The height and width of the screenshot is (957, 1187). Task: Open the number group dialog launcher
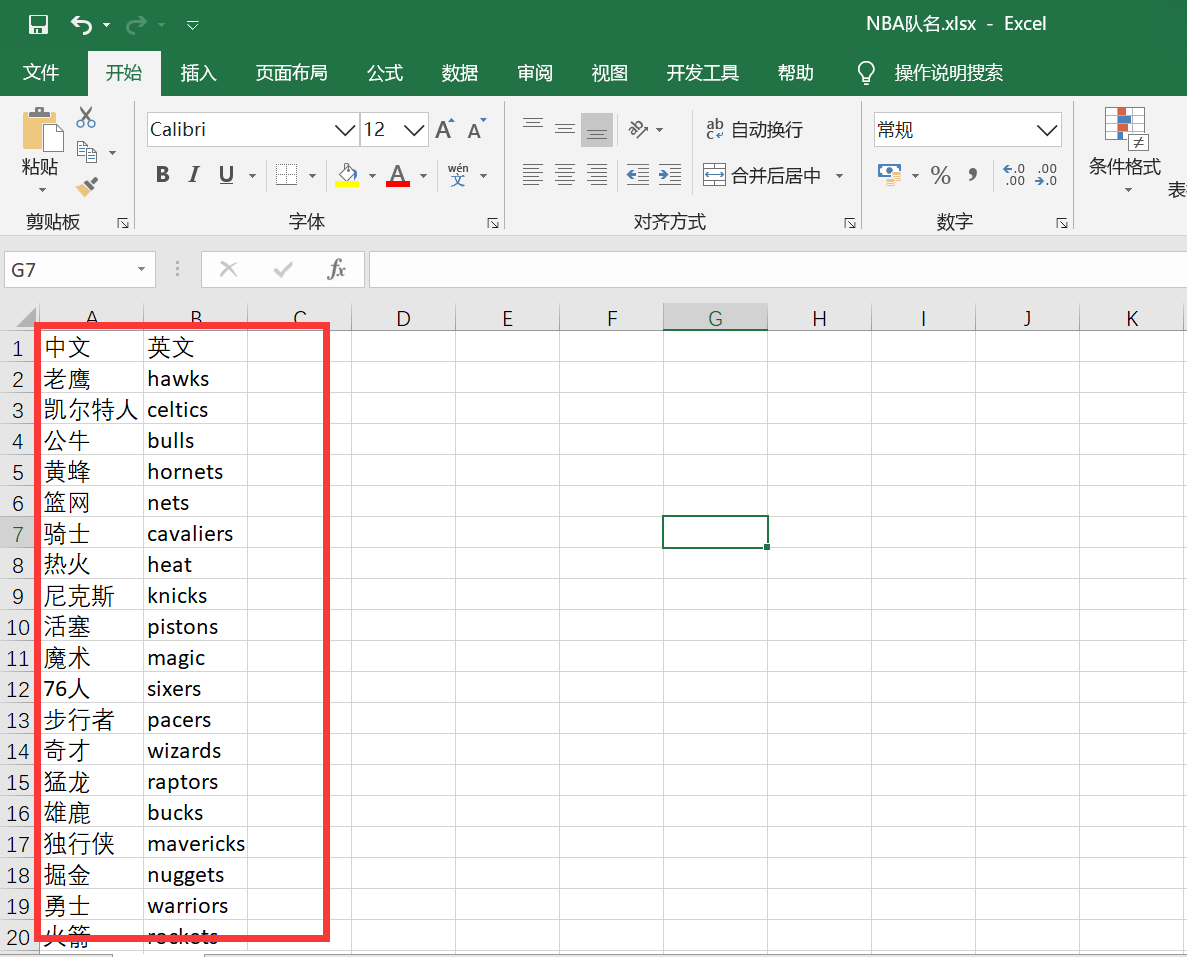pos(1062,223)
